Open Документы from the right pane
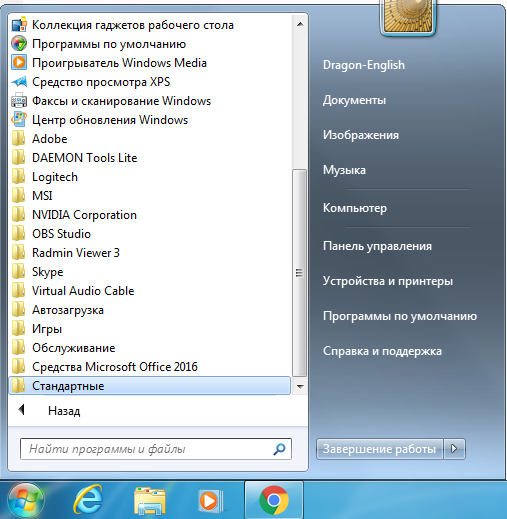This screenshot has width=507, height=519. click(x=354, y=100)
